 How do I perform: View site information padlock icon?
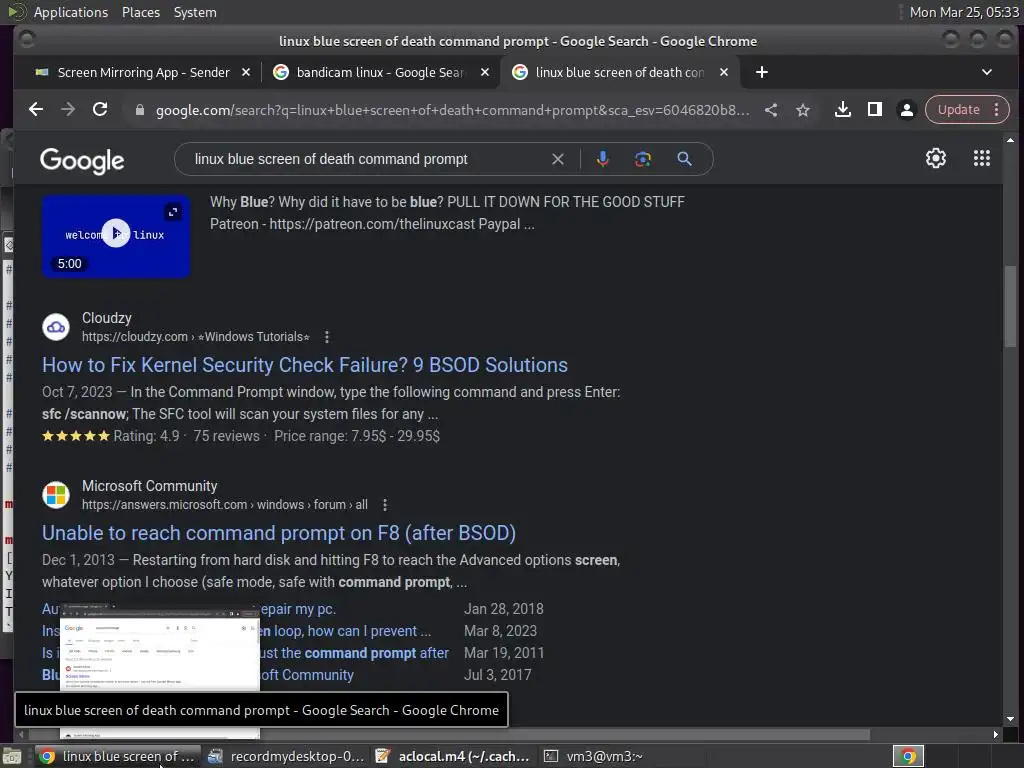[140, 110]
